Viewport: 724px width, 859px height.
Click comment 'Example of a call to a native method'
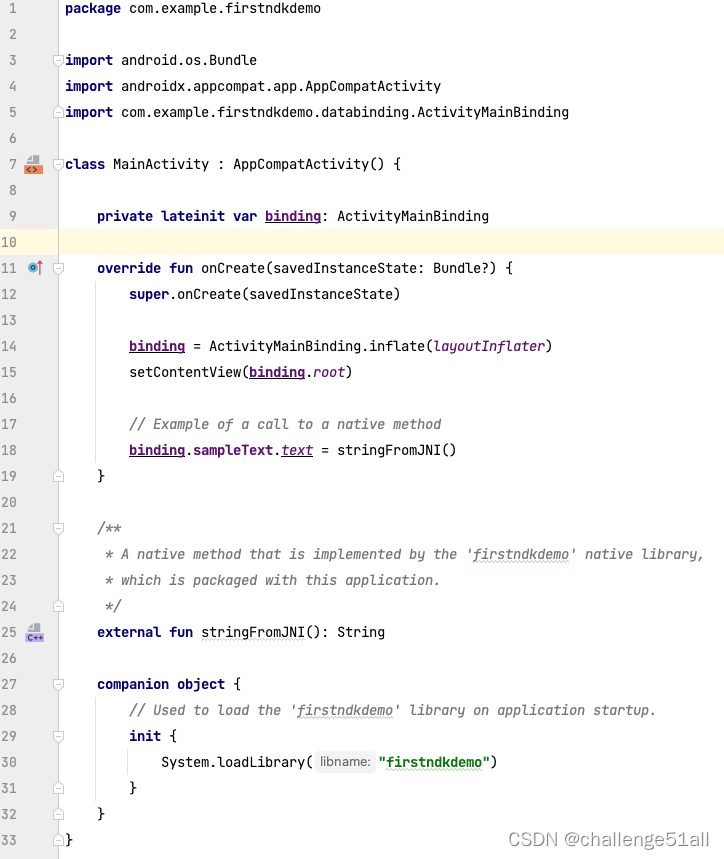pyautogui.click(x=285, y=424)
